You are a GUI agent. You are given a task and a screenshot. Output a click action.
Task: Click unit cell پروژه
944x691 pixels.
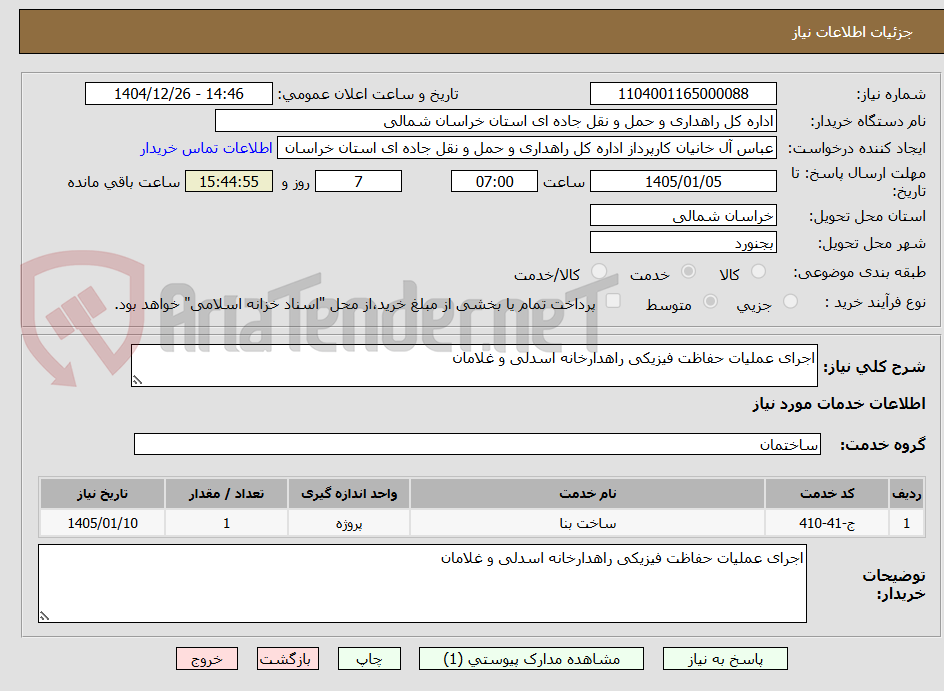pos(349,523)
